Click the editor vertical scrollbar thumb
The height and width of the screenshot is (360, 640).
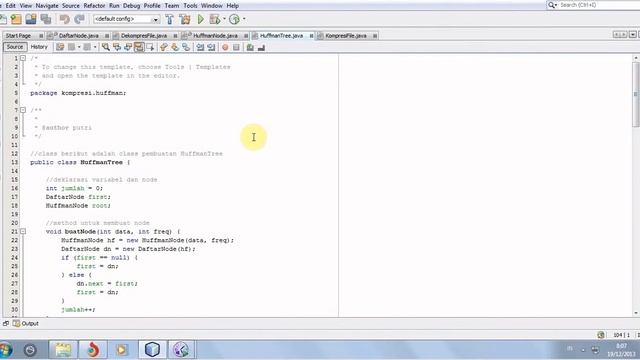pyautogui.click(x=636, y=95)
